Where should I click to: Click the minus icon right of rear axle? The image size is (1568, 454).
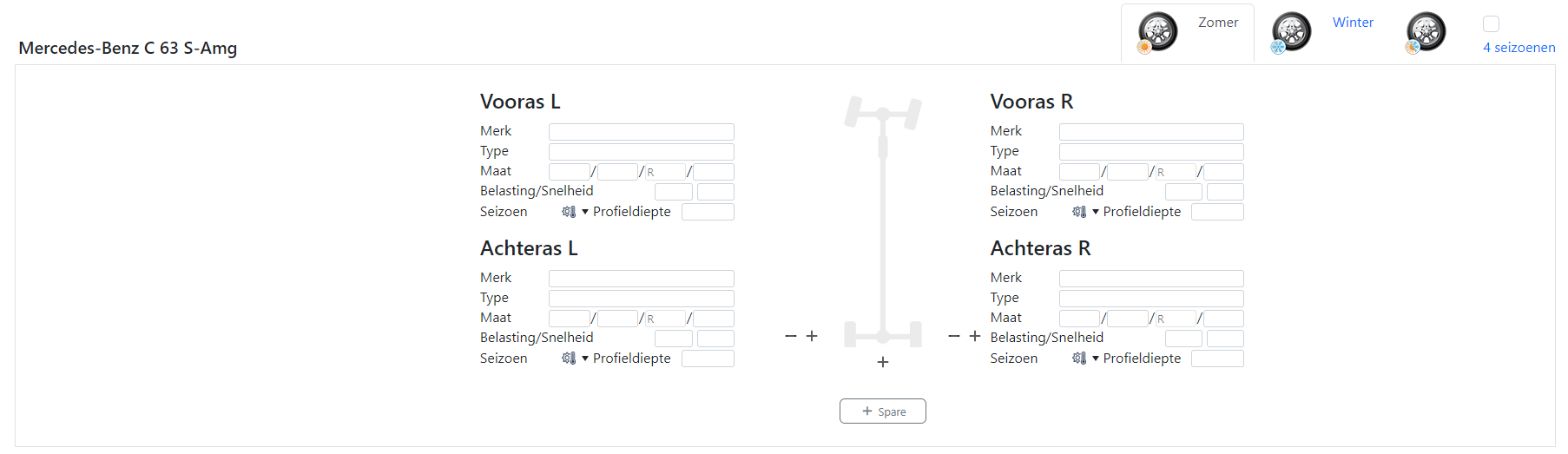(x=954, y=336)
